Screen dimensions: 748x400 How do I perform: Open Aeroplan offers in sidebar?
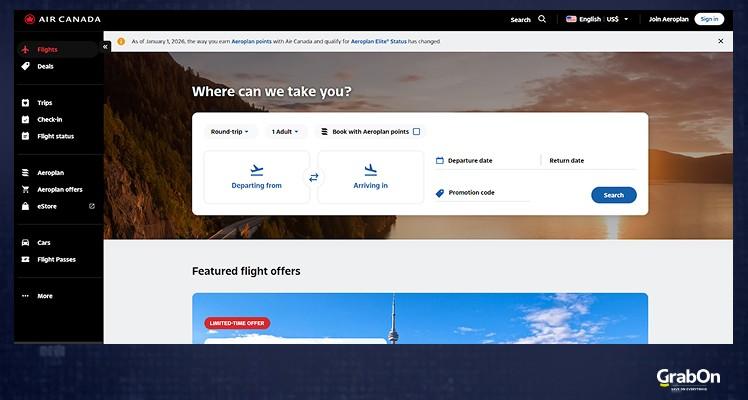(x=58, y=190)
